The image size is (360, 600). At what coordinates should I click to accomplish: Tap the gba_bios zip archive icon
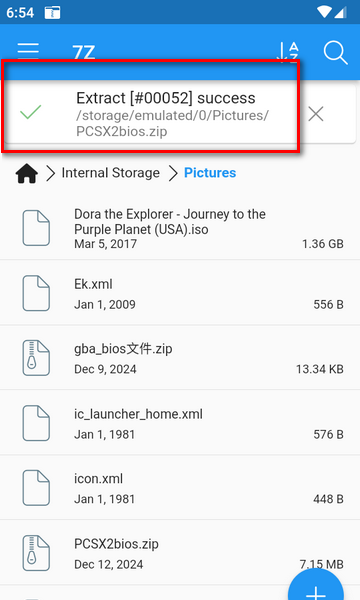tap(36, 358)
